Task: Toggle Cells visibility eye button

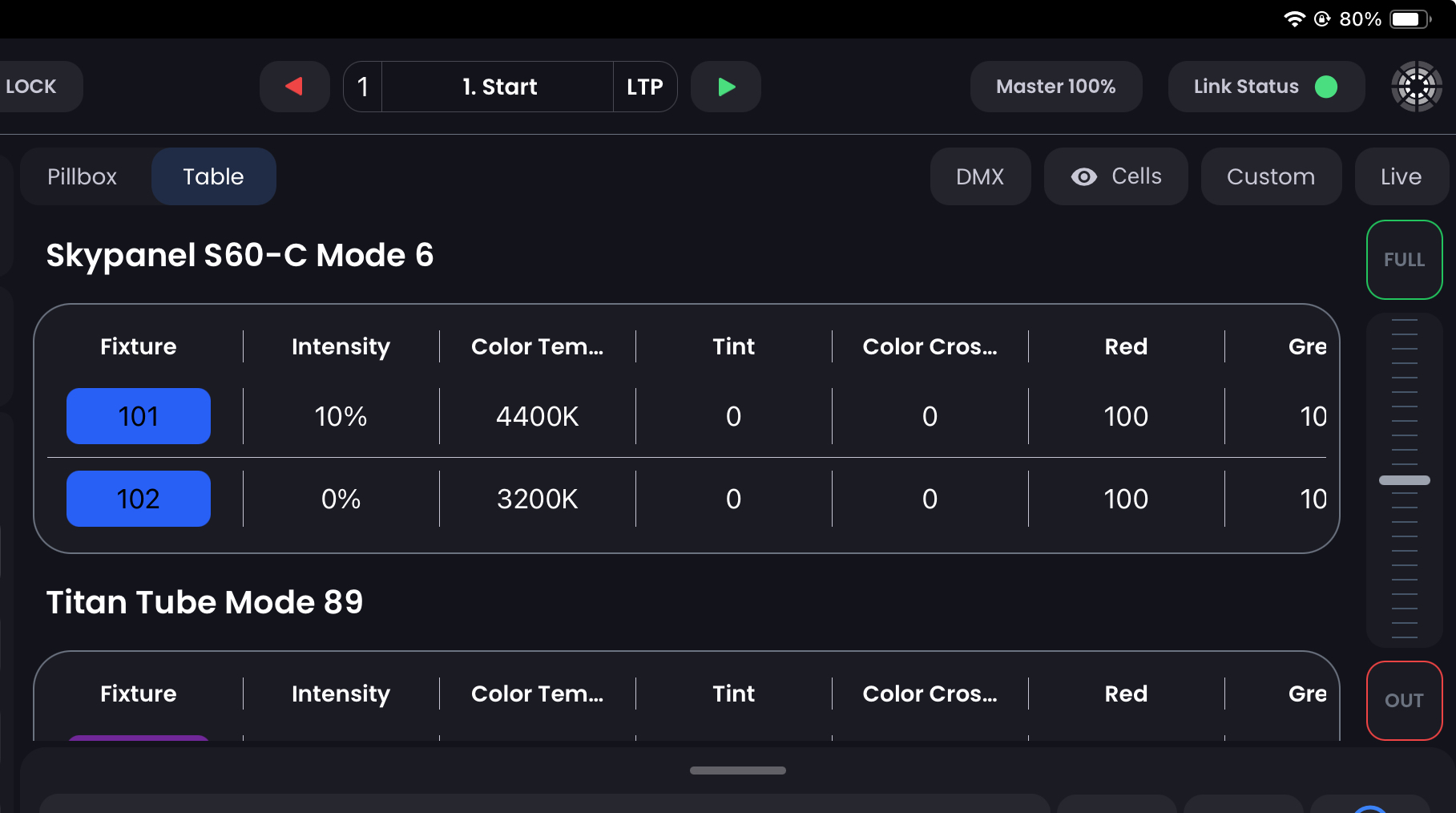Action: 1115,176
